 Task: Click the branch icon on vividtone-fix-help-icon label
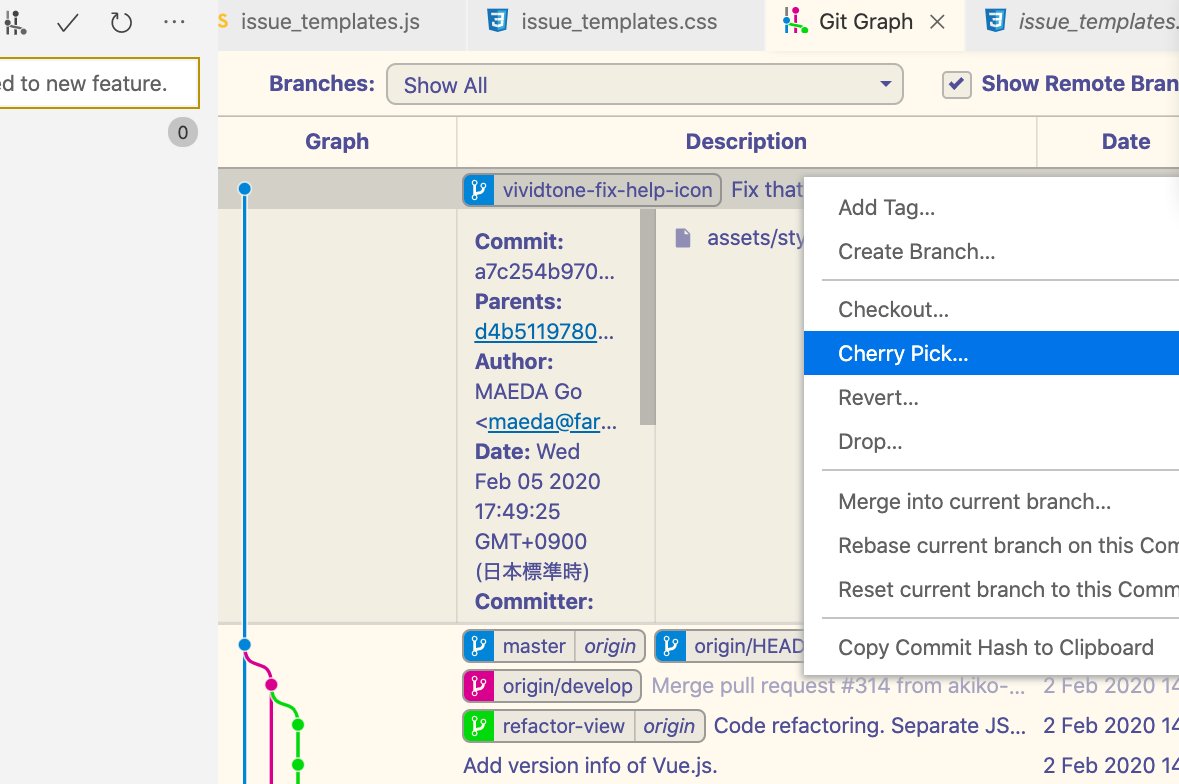[x=479, y=189]
